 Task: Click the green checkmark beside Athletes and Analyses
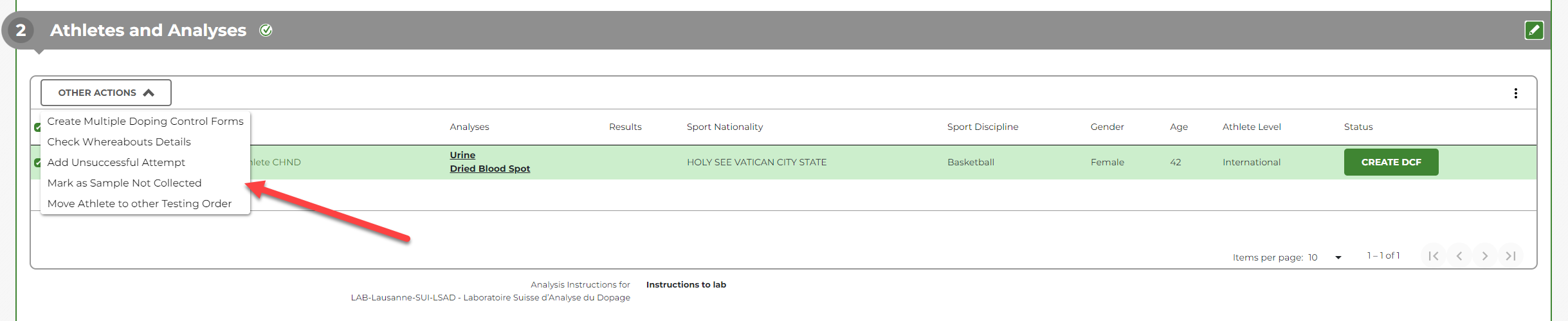click(266, 30)
